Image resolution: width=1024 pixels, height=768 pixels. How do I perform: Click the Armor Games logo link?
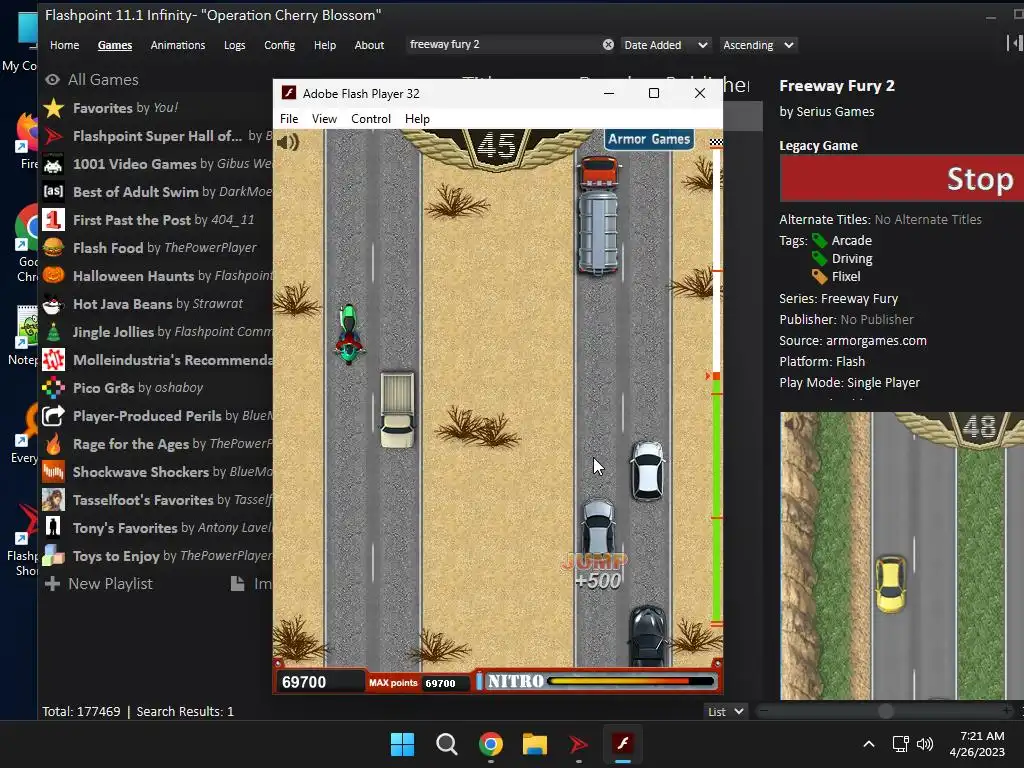click(648, 139)
